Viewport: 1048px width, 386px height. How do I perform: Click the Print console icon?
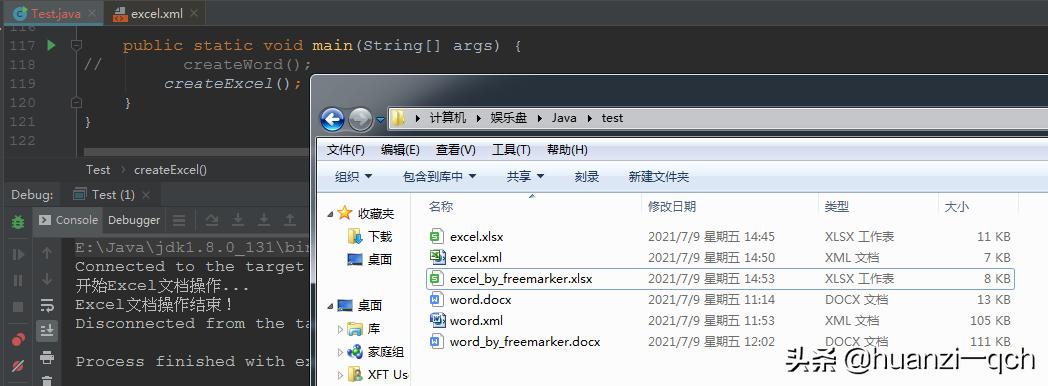click(x=47, y=357)
